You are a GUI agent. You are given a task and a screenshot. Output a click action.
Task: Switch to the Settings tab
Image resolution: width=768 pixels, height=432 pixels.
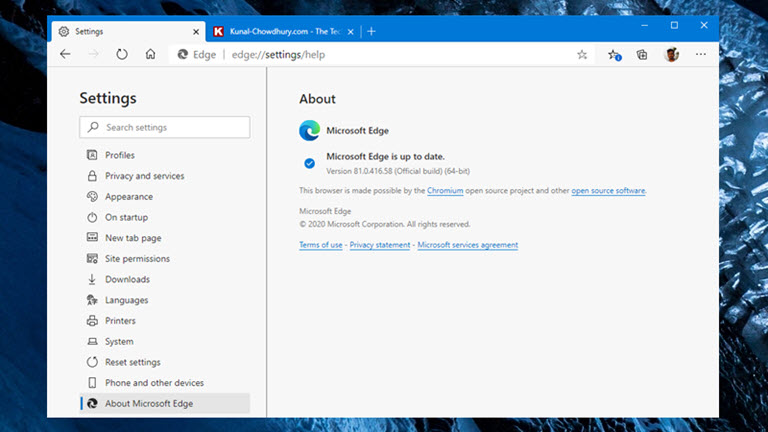tap(128, 31)
